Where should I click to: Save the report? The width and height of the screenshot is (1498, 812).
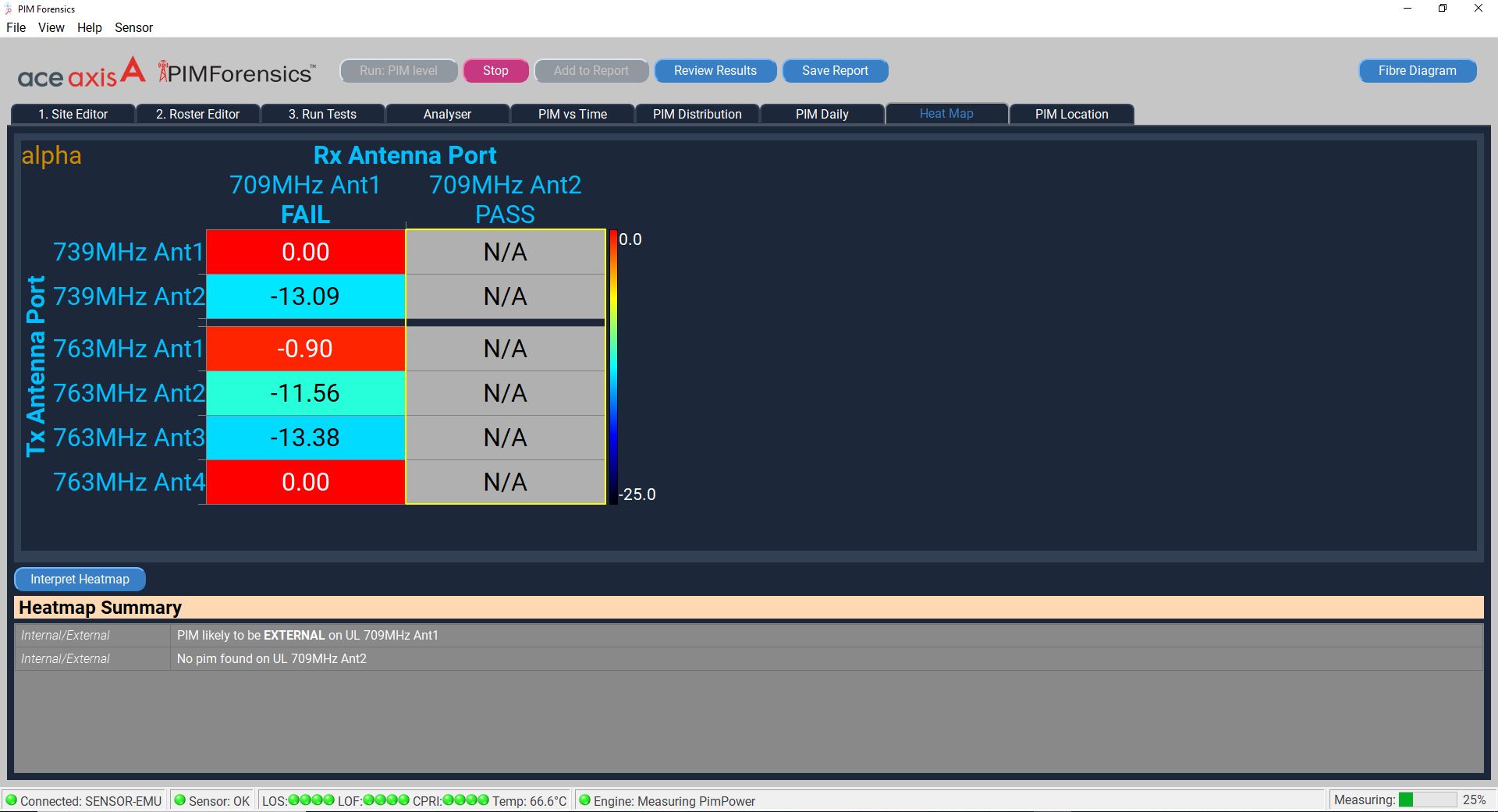point(835,71)
